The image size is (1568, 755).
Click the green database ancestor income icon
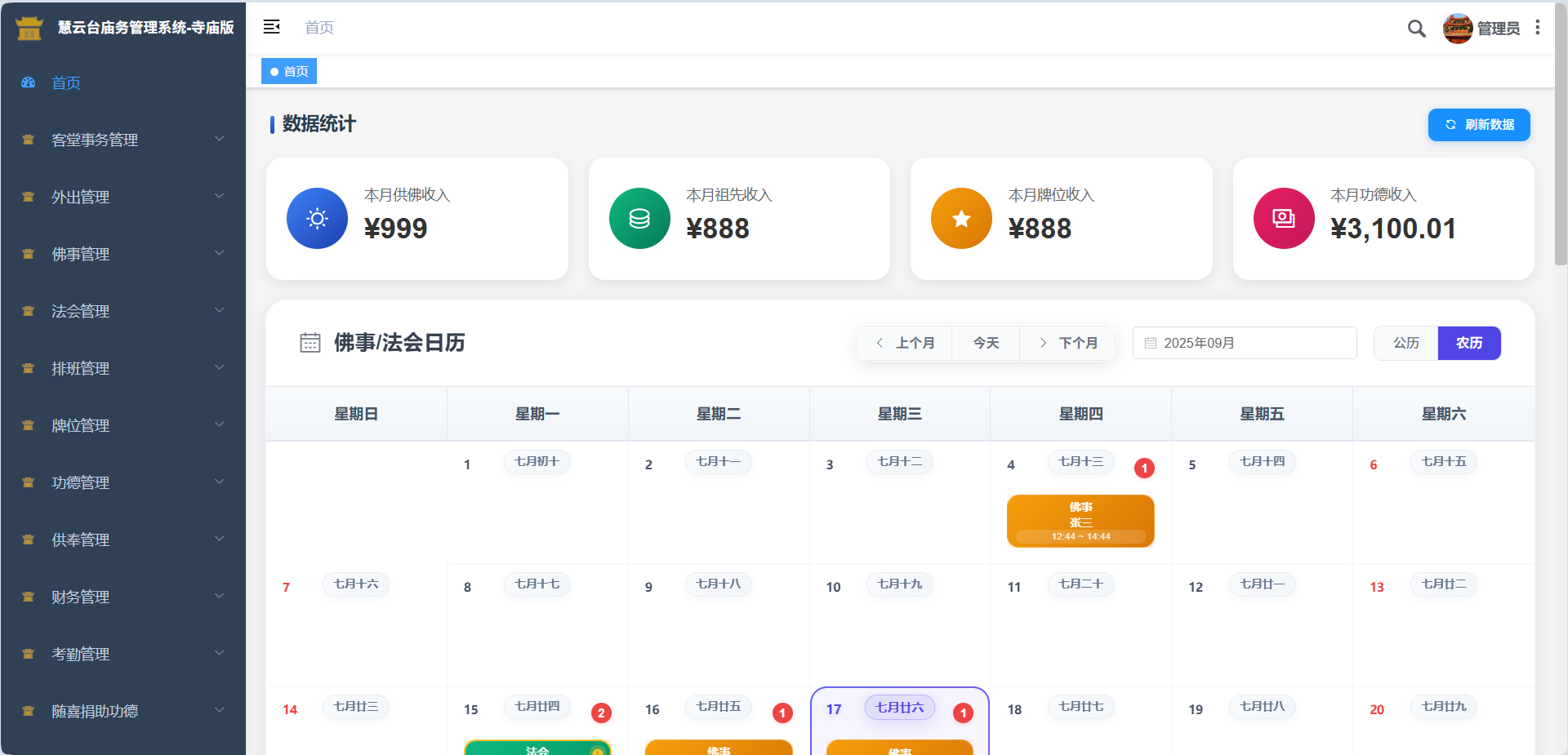[x=639, y=219]
